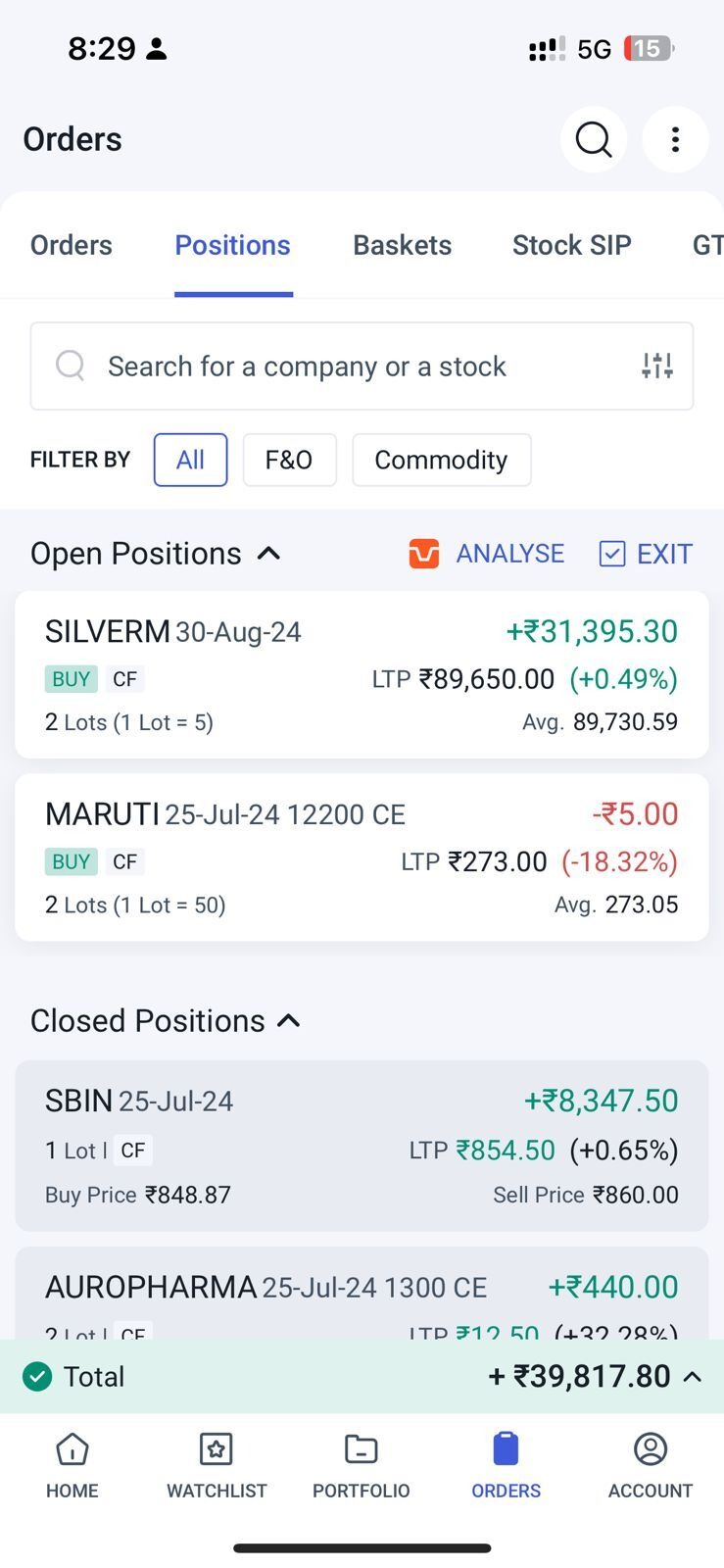Screen dimensions: 724x1568
Task: Open Portfolio from bottom navigation
Action: click(361, 1465)
